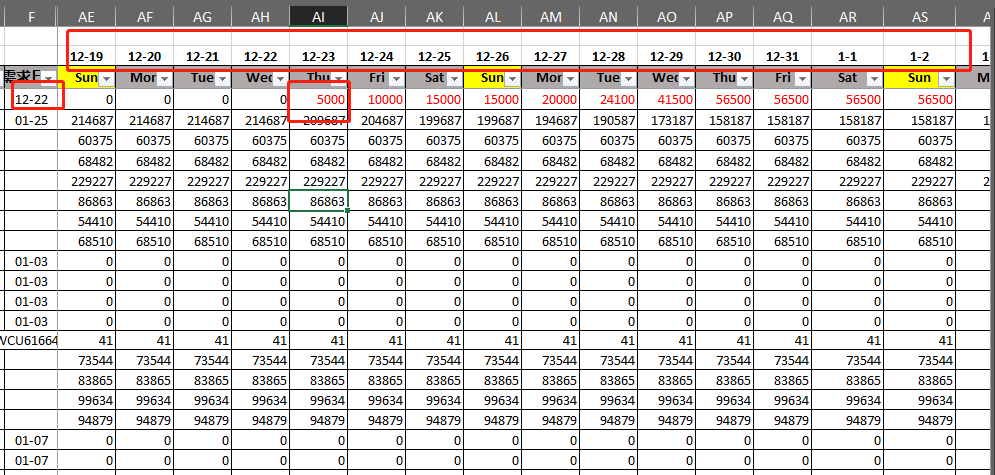Open the Fri filter dropdown under 12-24

click(396, 78)
